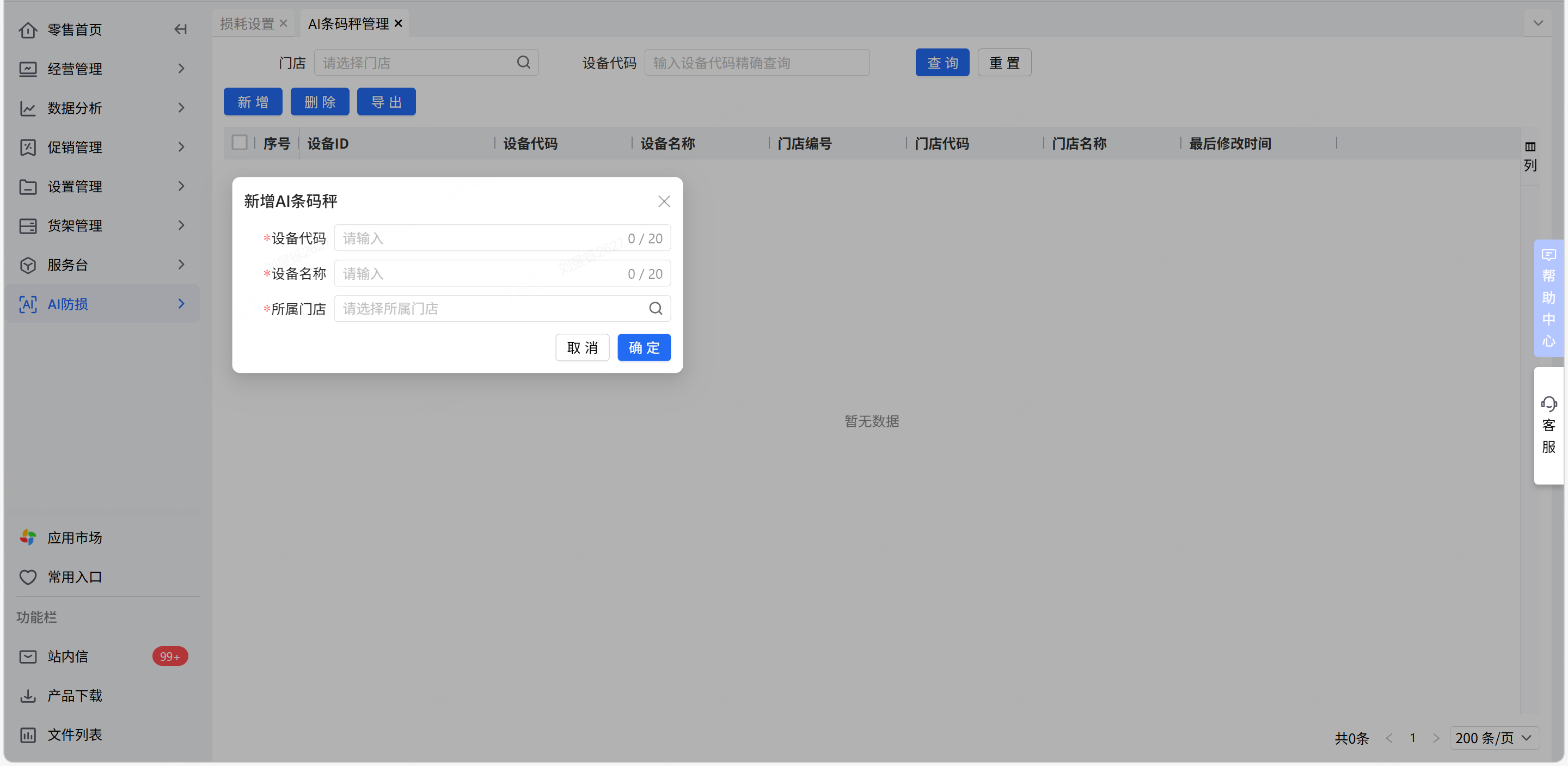
Task: Open the 帮助中心 help panel
Action: [x=1548, y=298]
